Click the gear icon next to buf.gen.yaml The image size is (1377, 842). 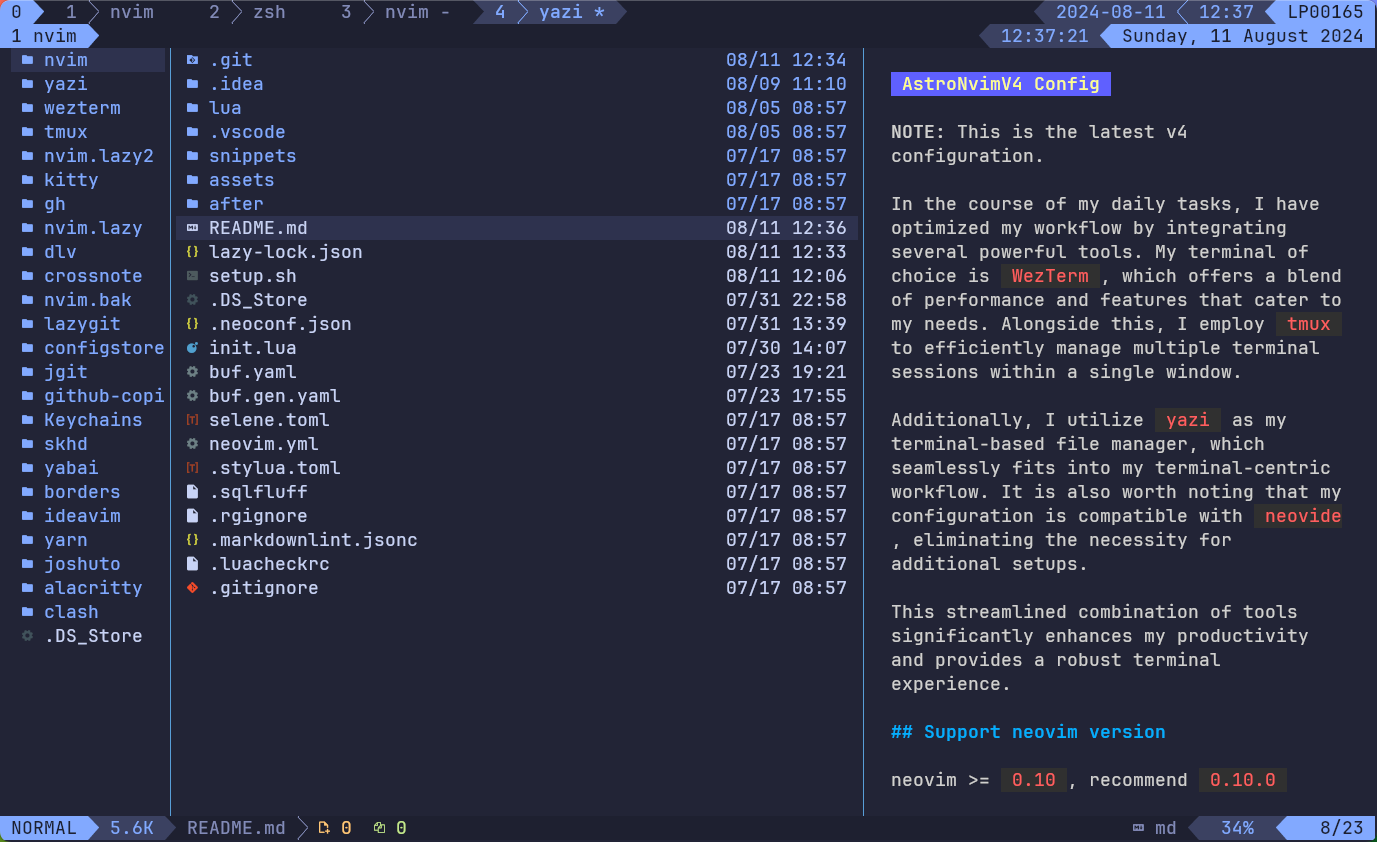(193, 396)
